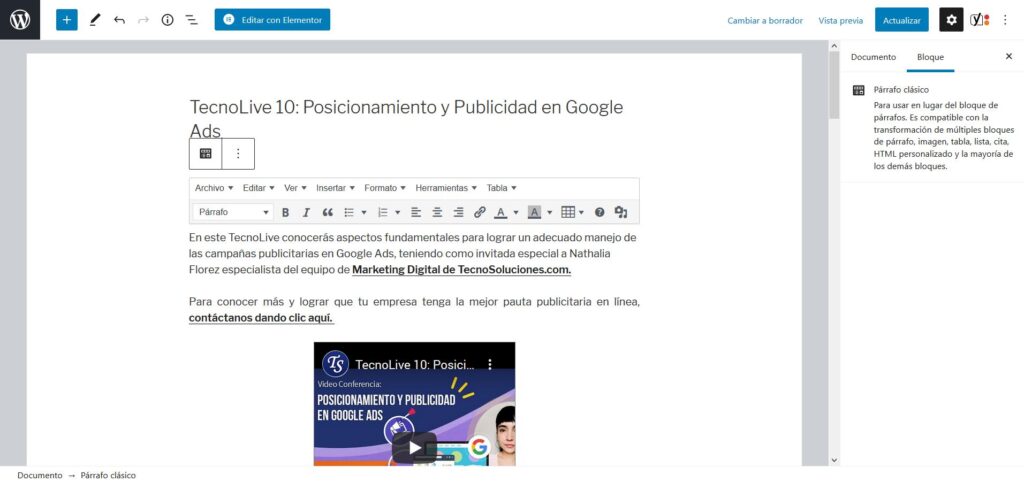1024x482 pixels.
Task: Open the block list view icon
Action: pyautogui.click(x=191, y=20)
